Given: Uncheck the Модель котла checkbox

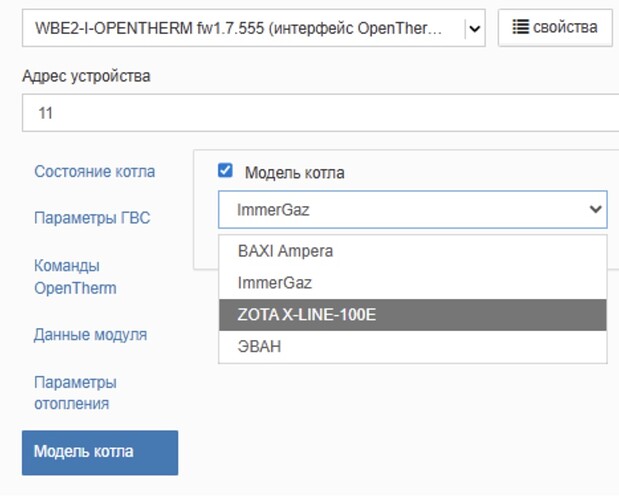Looking at the screenshot, I should pos(225,171).
